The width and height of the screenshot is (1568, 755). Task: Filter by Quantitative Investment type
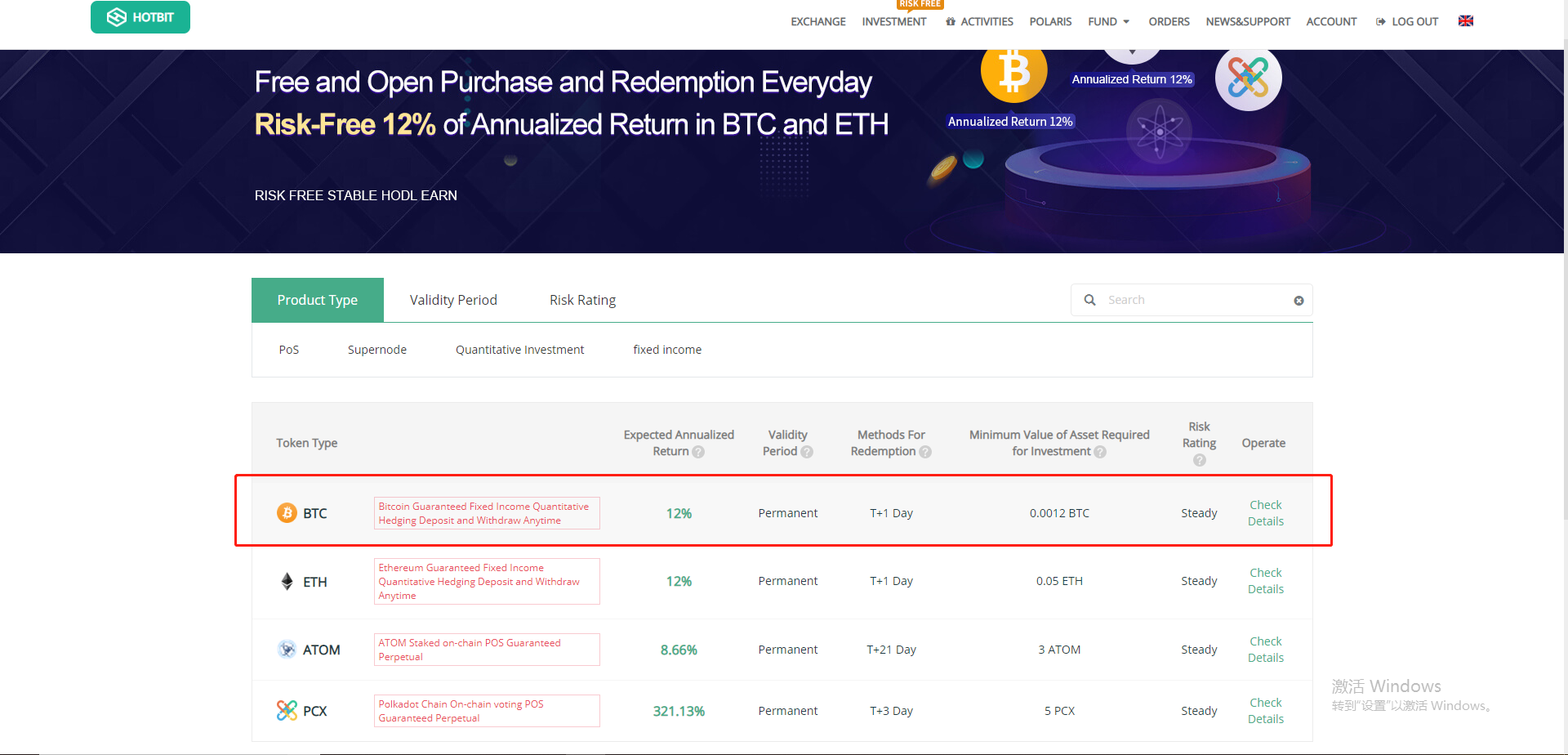tap(519, 350)
